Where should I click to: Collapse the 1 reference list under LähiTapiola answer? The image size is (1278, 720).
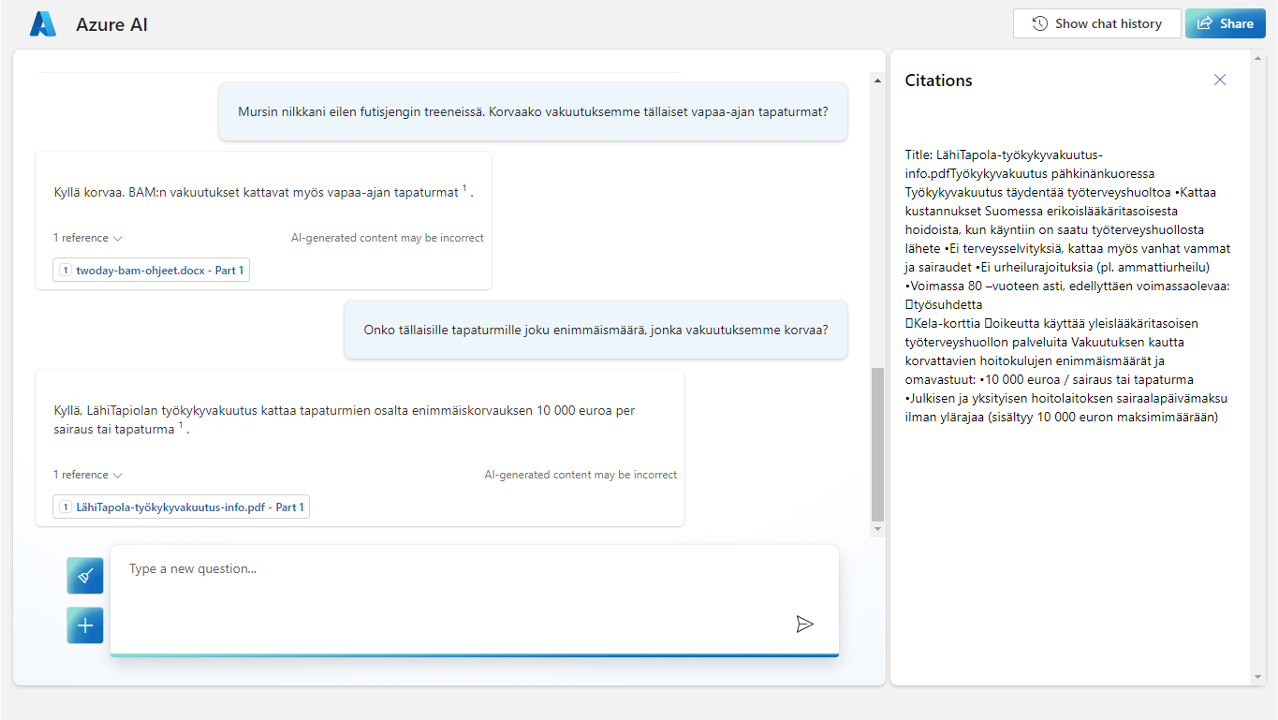point(88,475)
